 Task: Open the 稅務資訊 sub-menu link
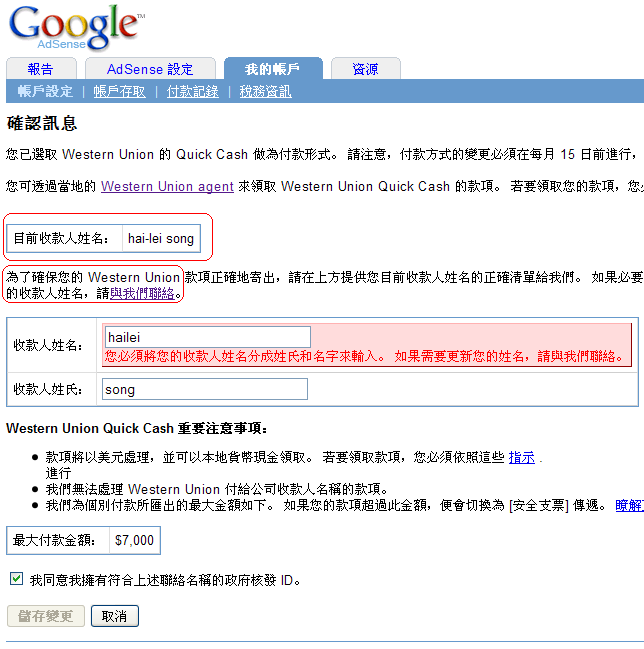265,91
